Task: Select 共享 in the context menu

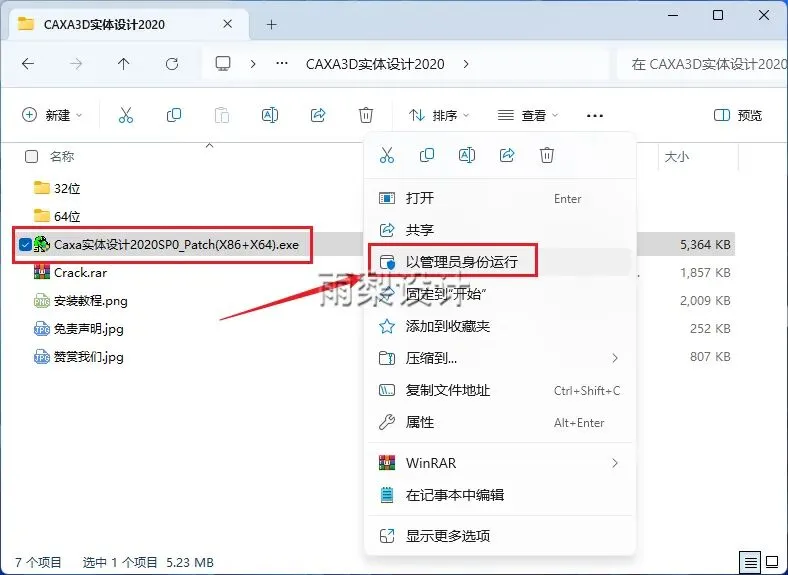Action: click(500, 230)
